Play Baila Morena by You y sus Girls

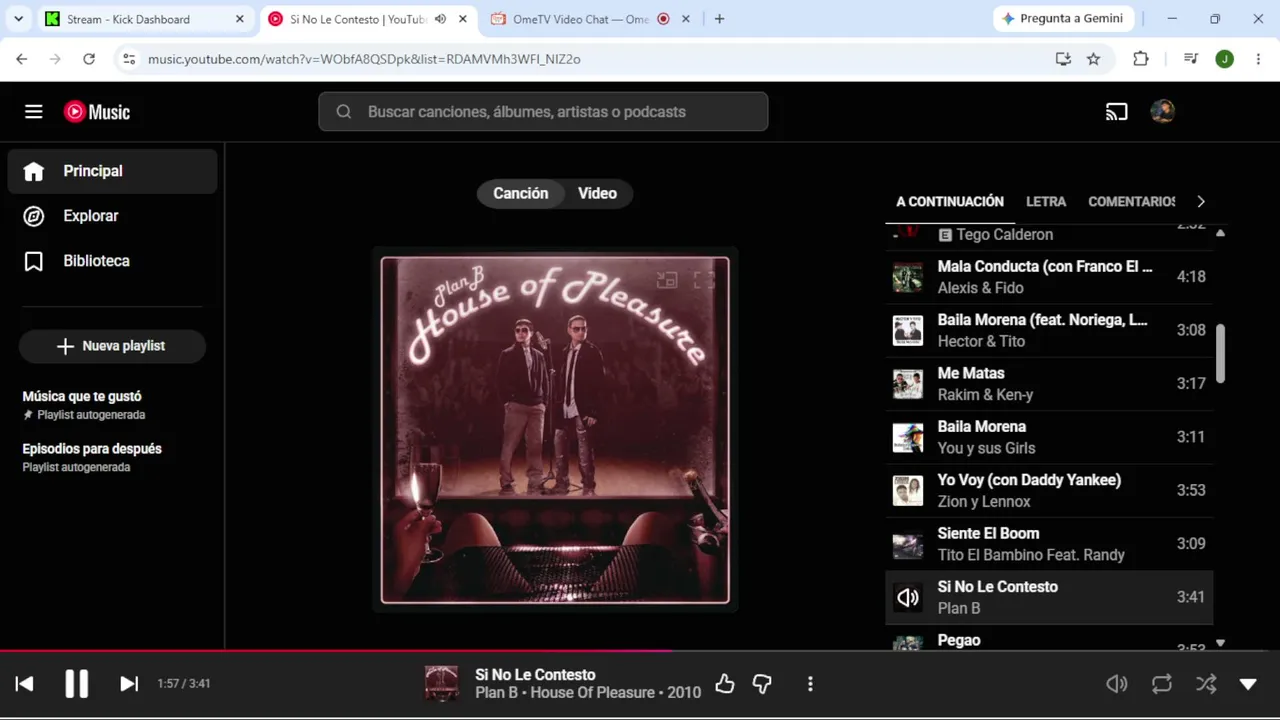1049,438
